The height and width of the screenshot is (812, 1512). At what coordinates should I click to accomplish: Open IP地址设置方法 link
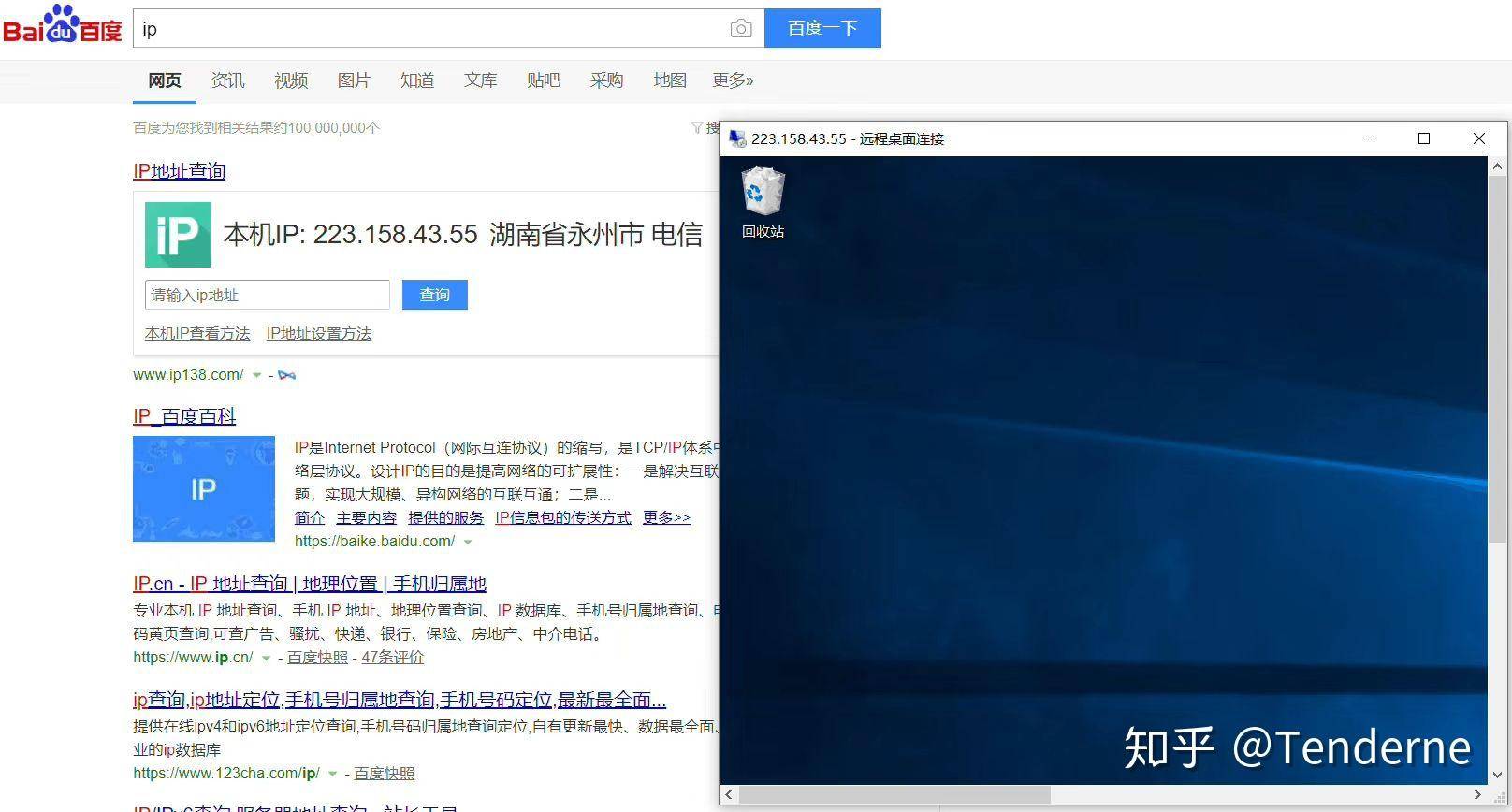tap(319, 334)
